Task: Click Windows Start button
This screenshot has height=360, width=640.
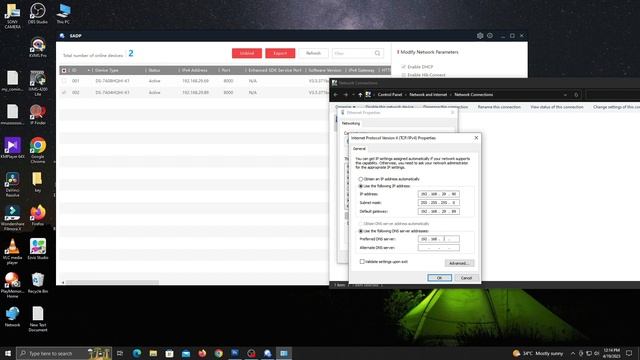Action: [x=8, y=353]
